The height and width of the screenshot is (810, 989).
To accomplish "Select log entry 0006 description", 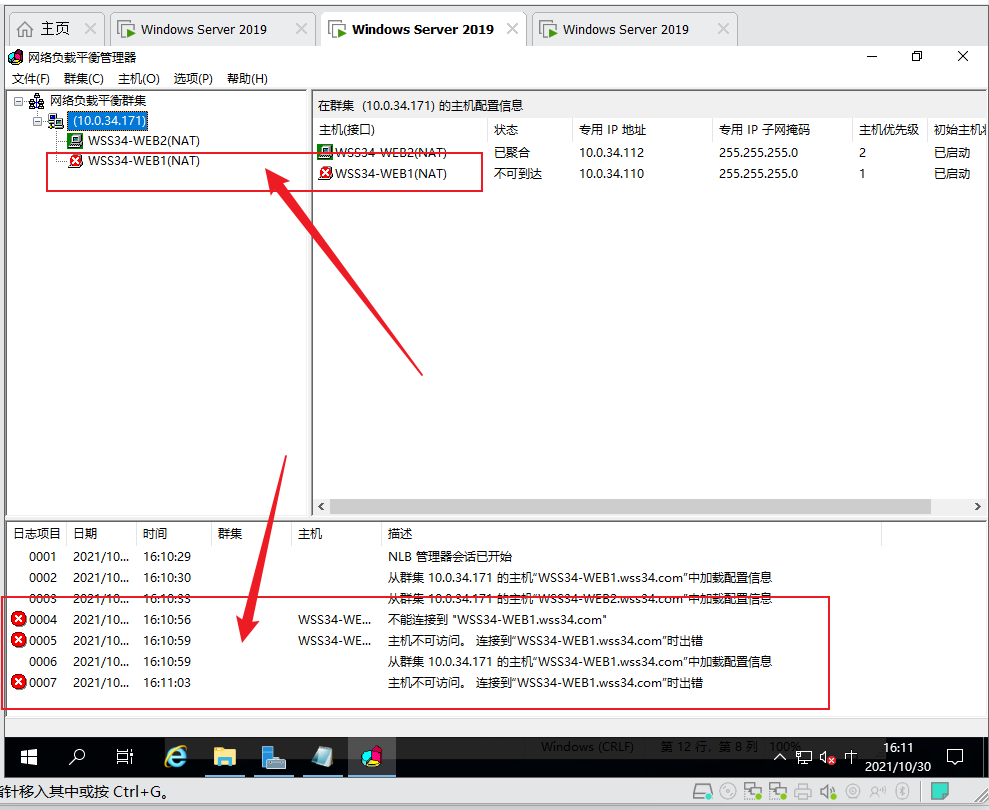I will click(x=580, y=662).
